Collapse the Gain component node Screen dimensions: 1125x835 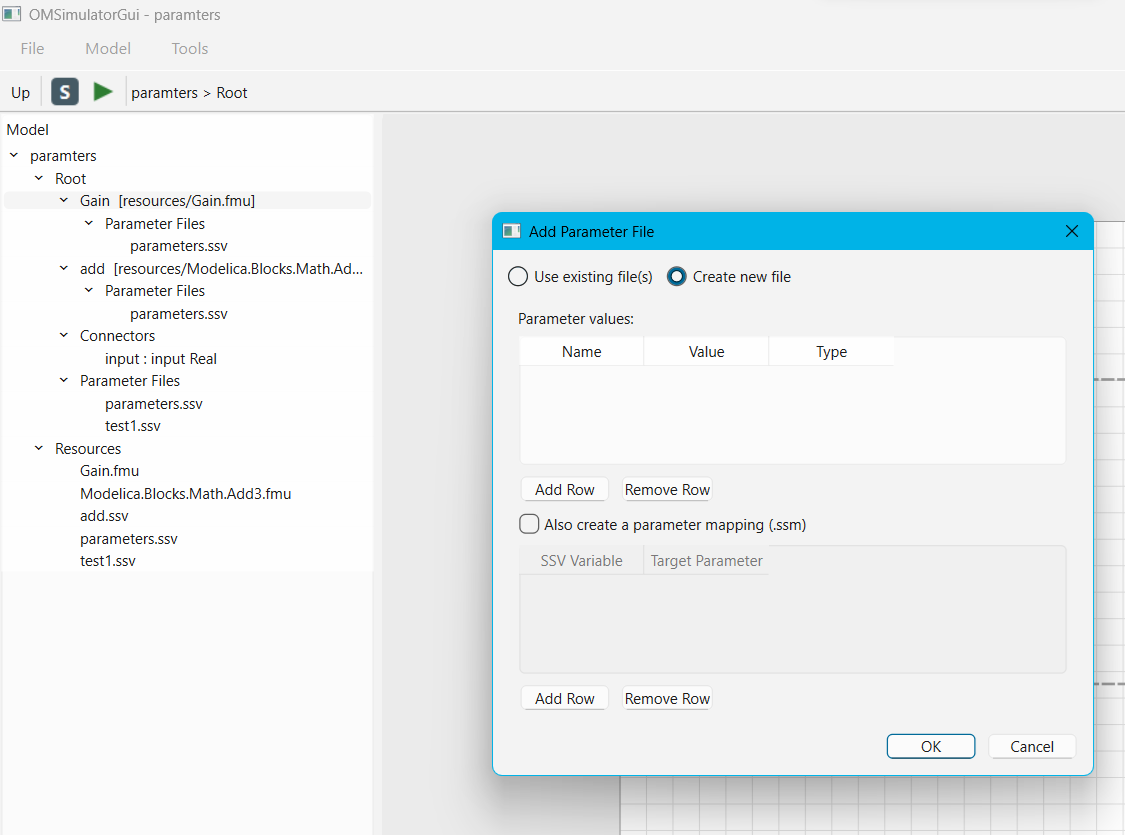tap(64, 200)
